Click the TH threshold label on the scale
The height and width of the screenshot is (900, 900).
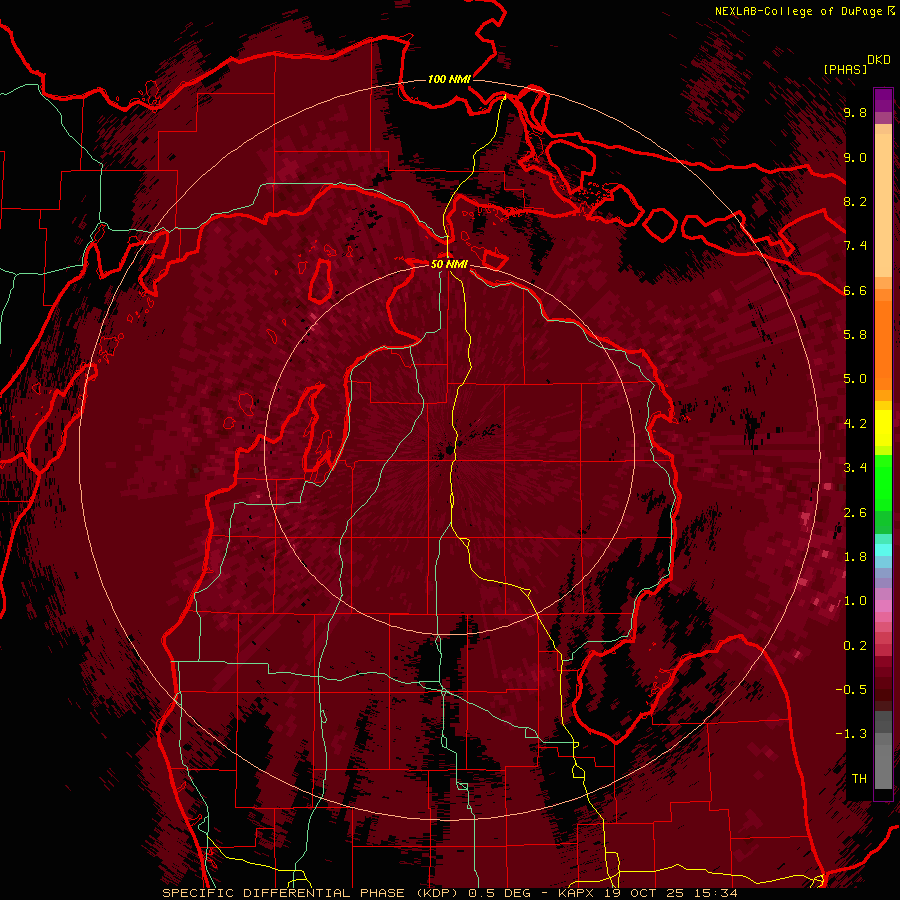[859, 779]
